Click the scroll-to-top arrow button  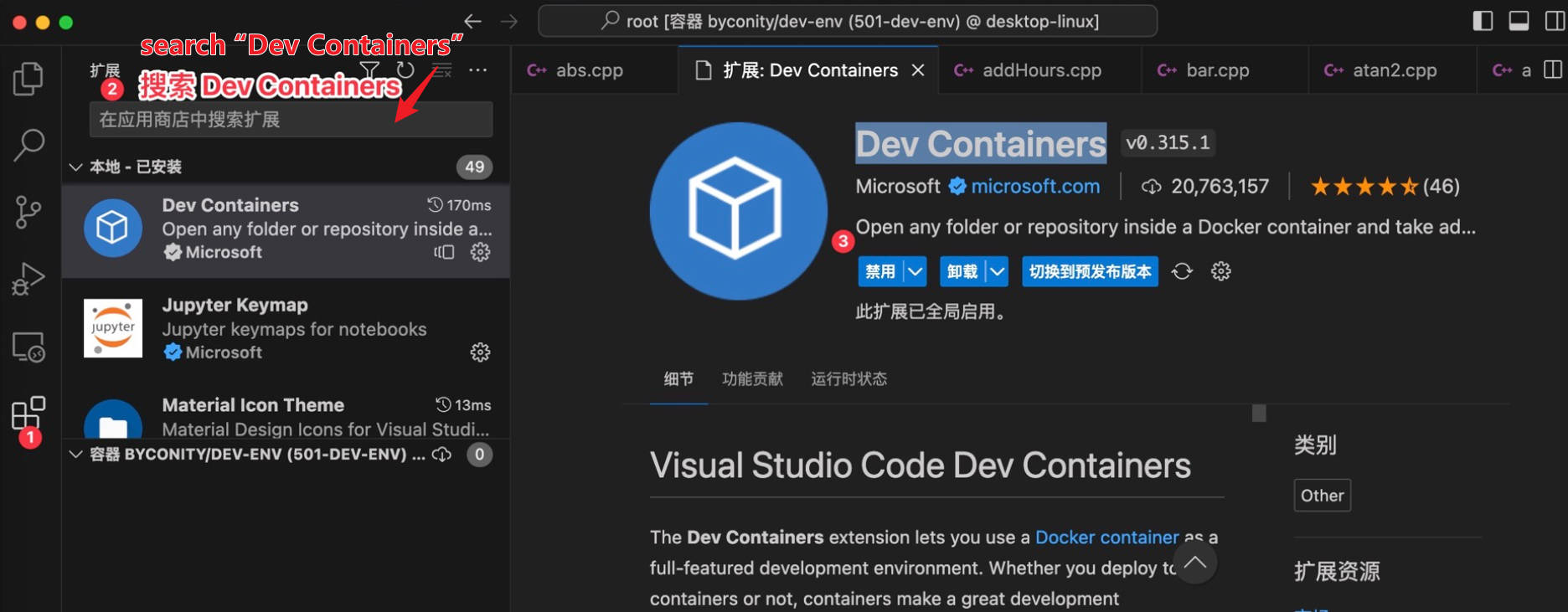pyautogui.click(x=1194, y=563)
